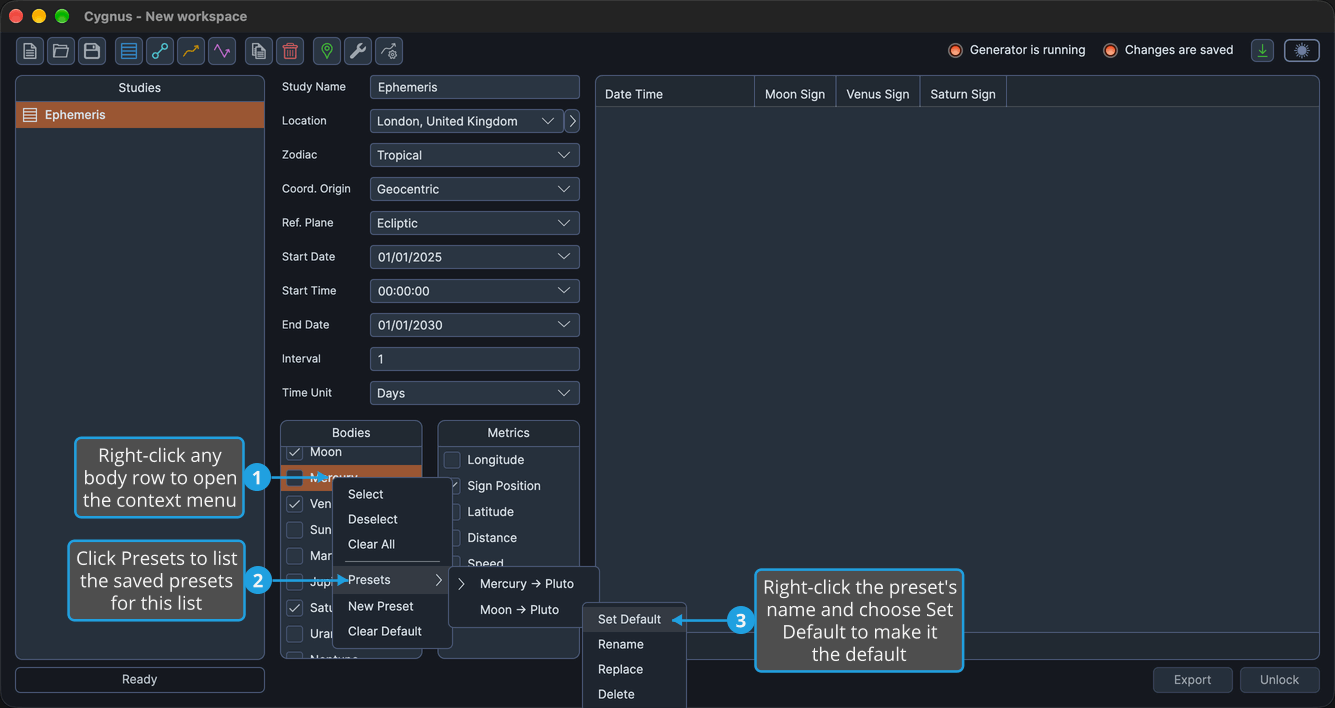Screen dimensions: 1335x708
Task: Check the Uranus body checkbox
Action: [x=295, y=633]
